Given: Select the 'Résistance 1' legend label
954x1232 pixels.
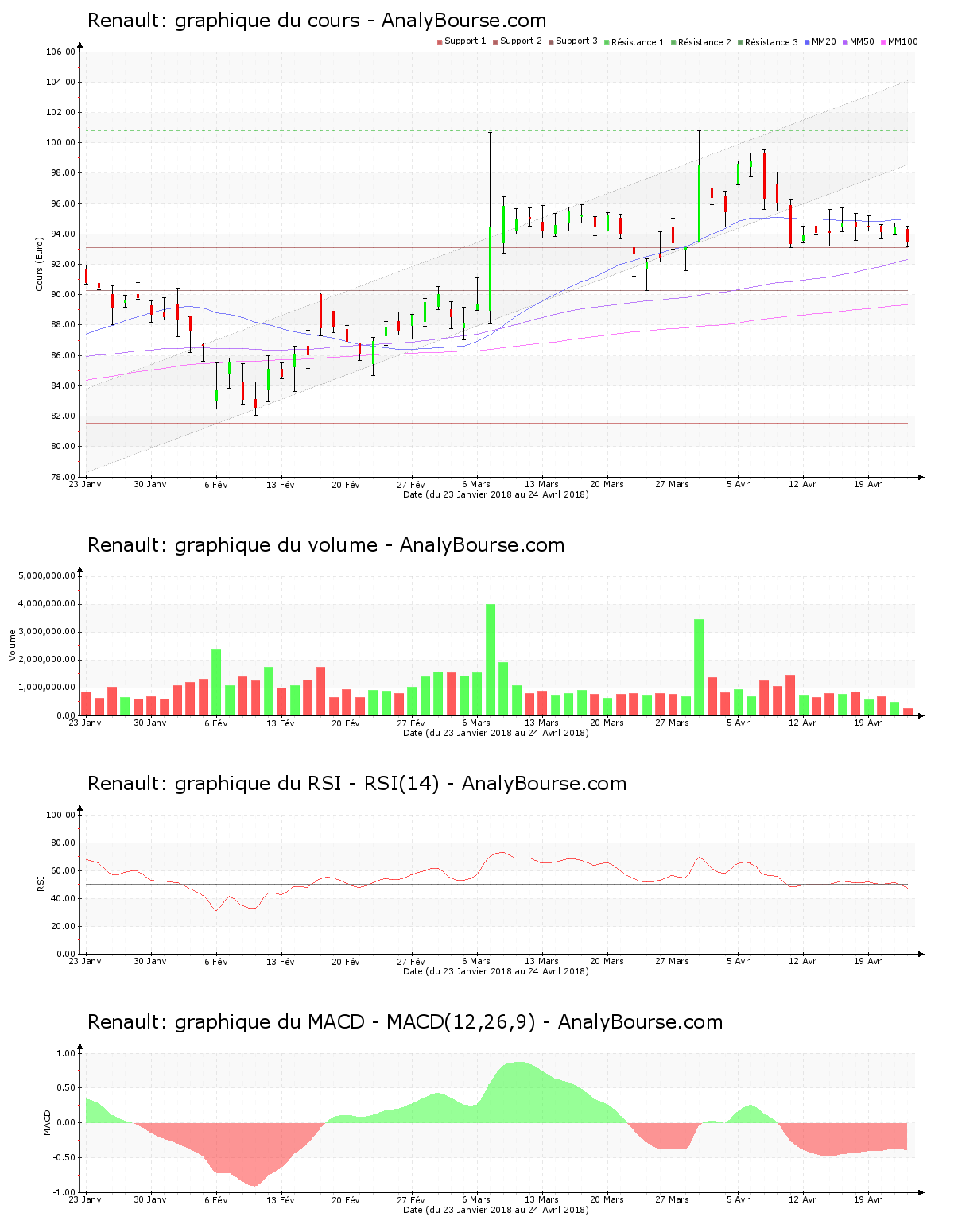Looking at the screenshot, I should pos(638,42).
